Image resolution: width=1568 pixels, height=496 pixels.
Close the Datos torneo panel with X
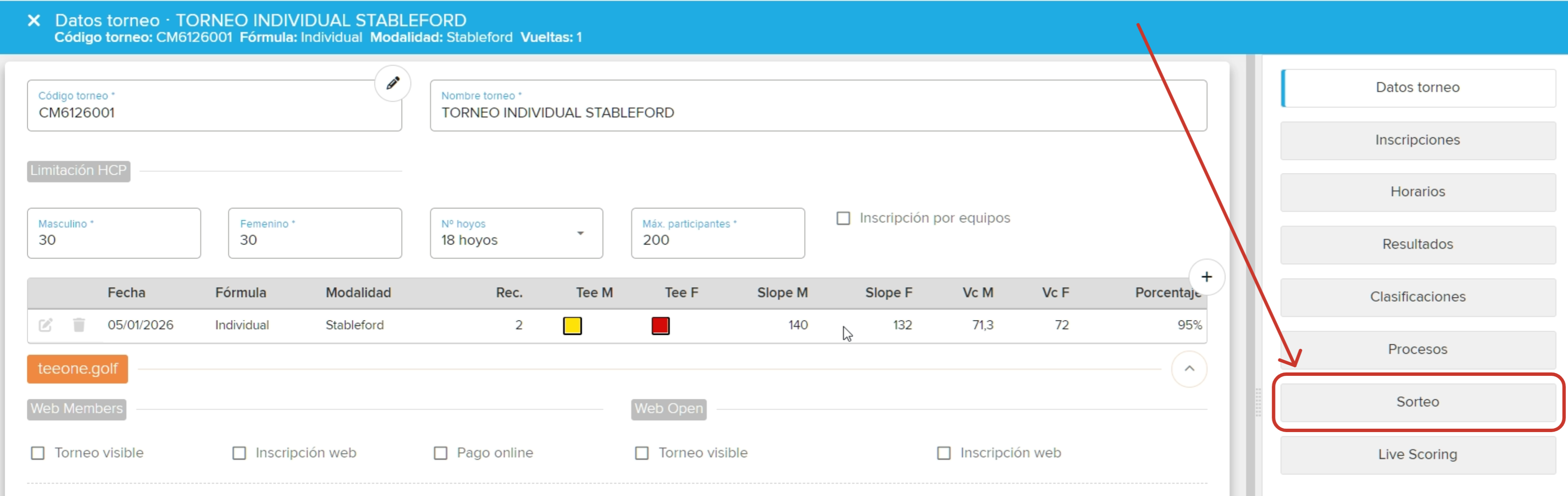34,21
